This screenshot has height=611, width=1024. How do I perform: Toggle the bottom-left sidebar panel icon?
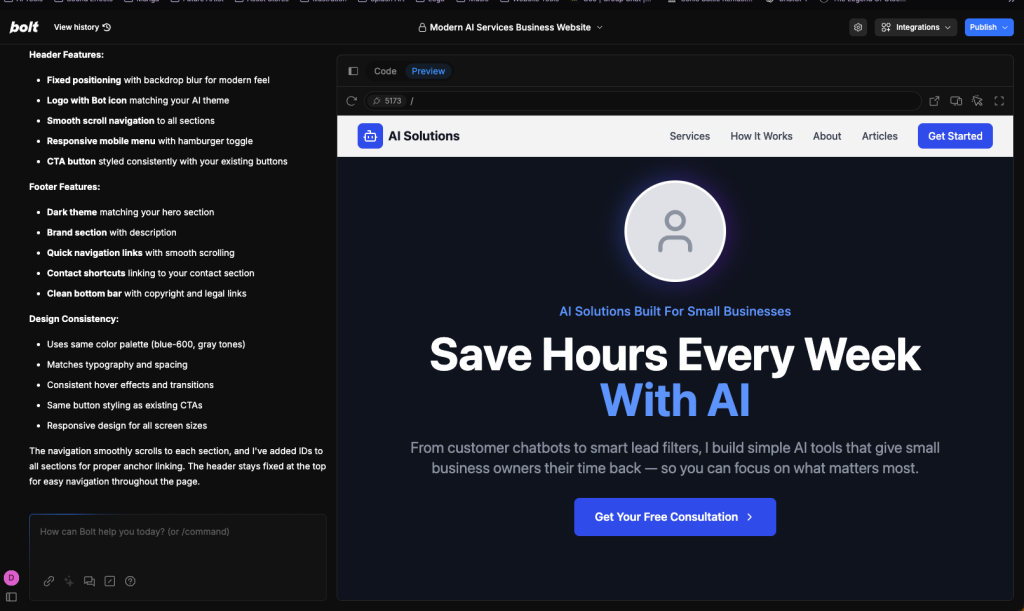point(11,597)
